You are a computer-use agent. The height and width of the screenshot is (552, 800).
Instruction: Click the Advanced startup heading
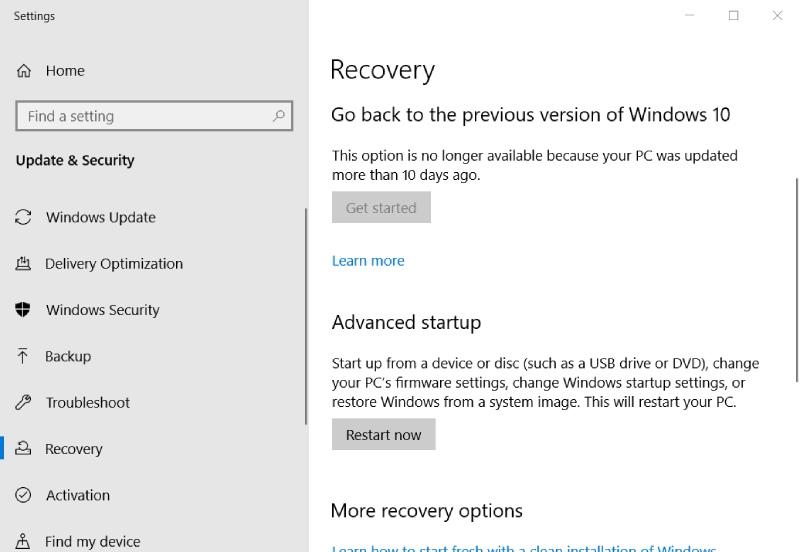click(x=406, y=322)
